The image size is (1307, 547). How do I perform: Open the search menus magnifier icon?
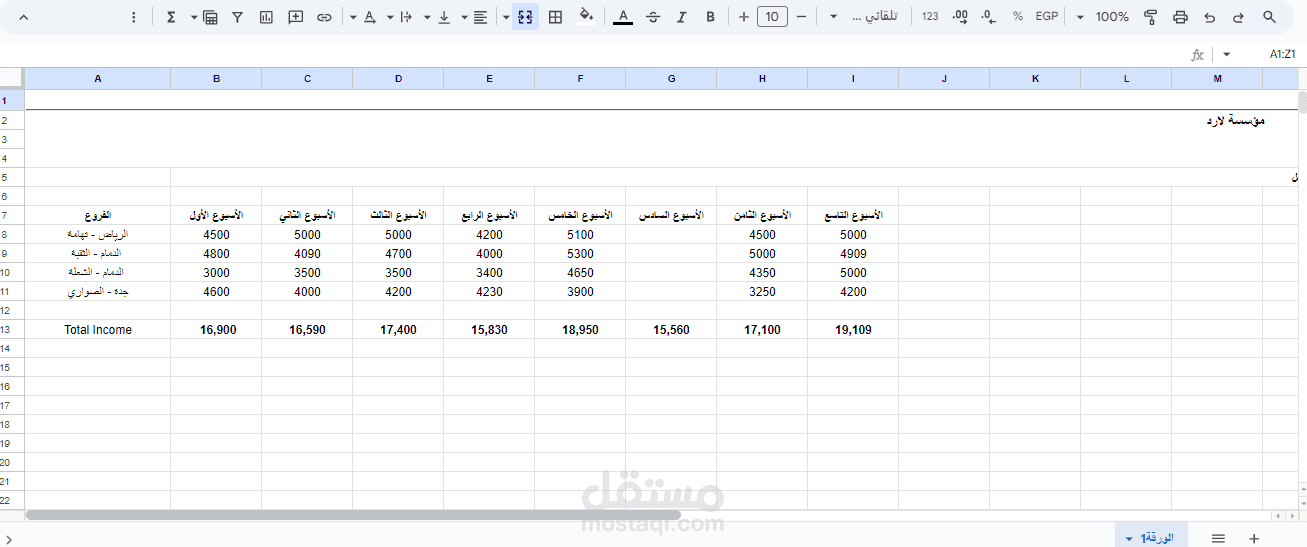point(1269,17)
